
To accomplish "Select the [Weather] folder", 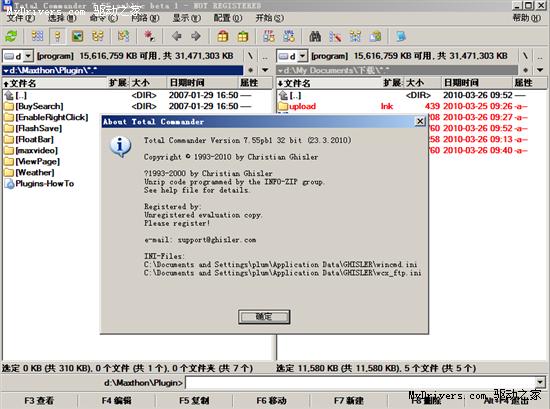I will pos(29,172).
